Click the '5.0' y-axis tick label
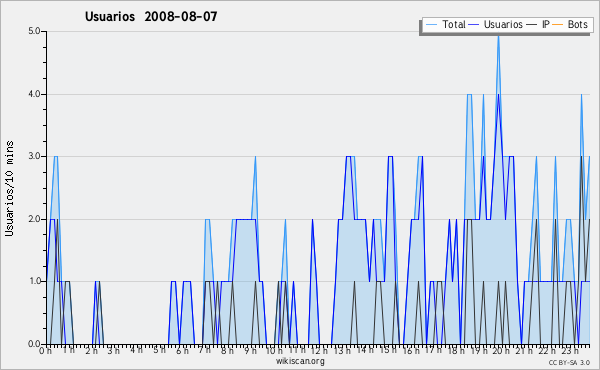The image size is (600, 370). click(34, 31)
